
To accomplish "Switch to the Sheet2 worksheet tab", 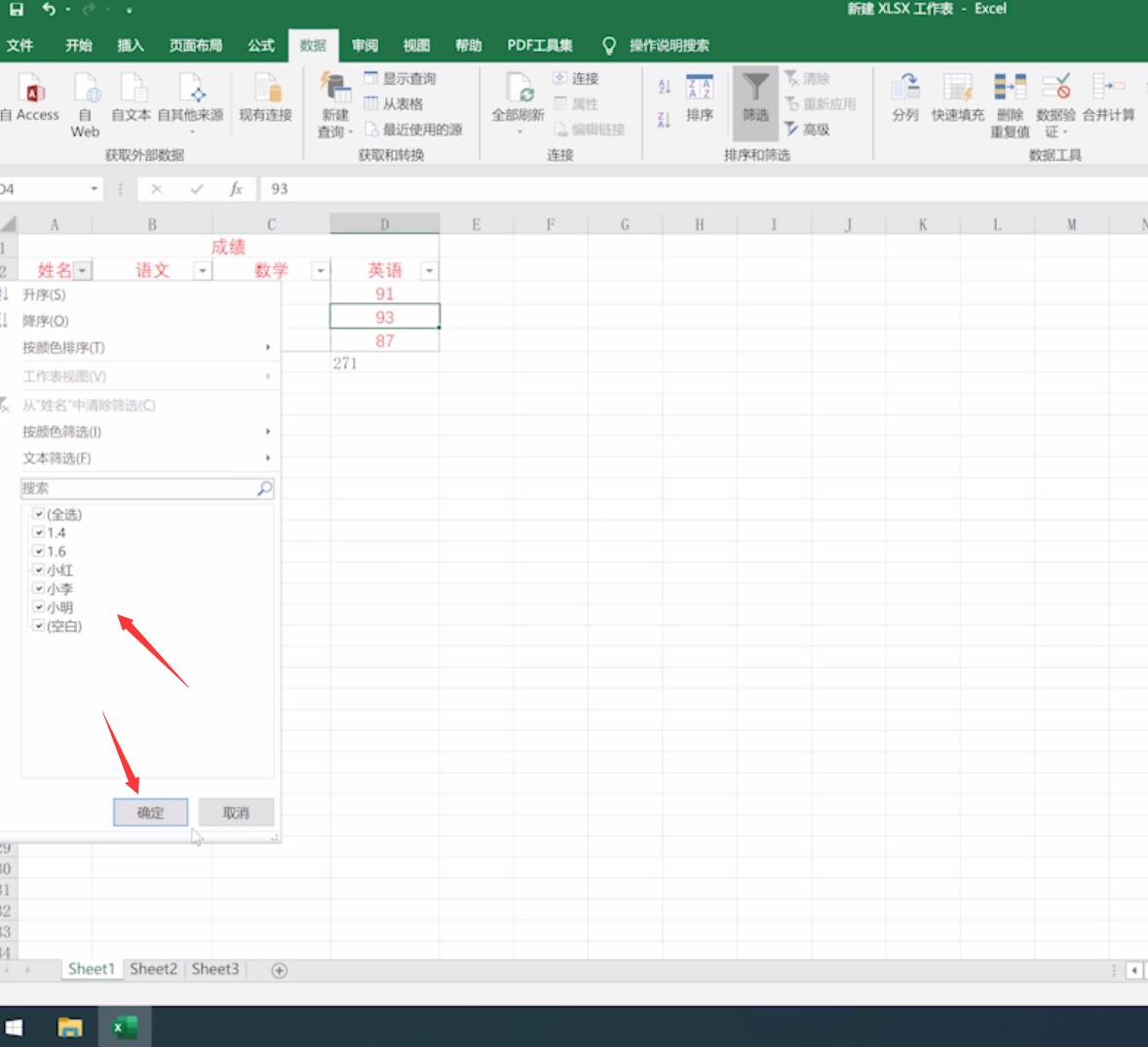I will (x=154, y=969).
